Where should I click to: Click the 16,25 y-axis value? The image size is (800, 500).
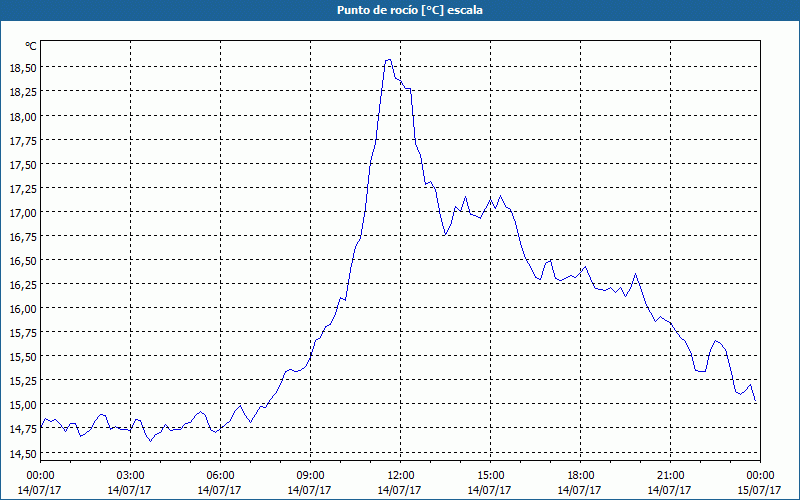click(x=23, y=285)
